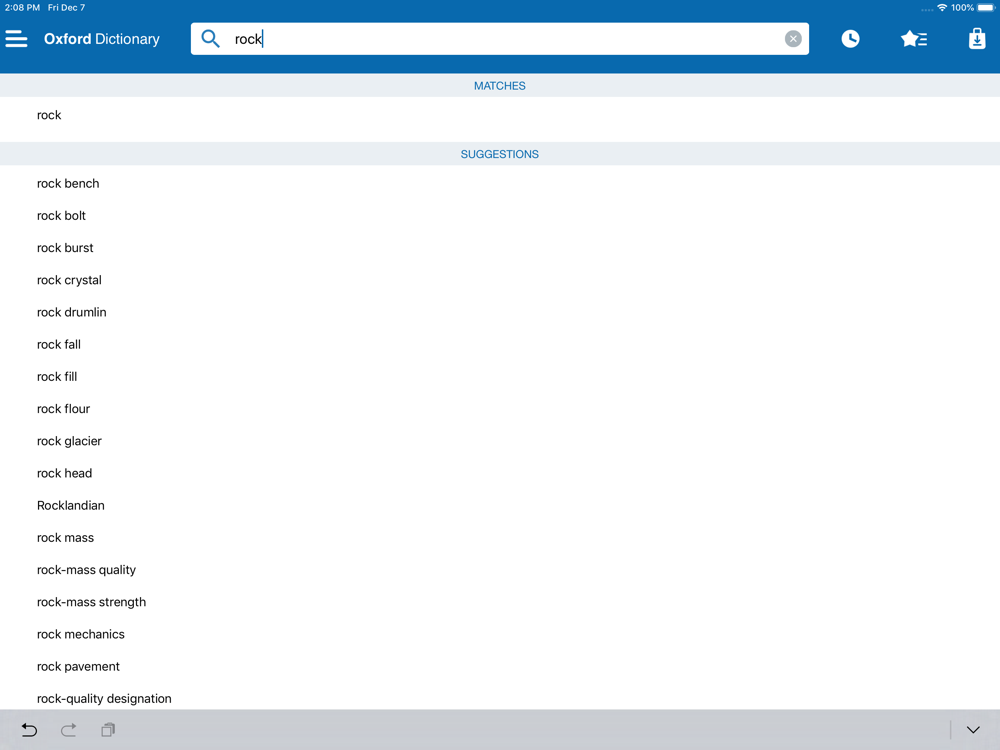Clear the search field text
1000x750 pixels.
click(793, 39)
